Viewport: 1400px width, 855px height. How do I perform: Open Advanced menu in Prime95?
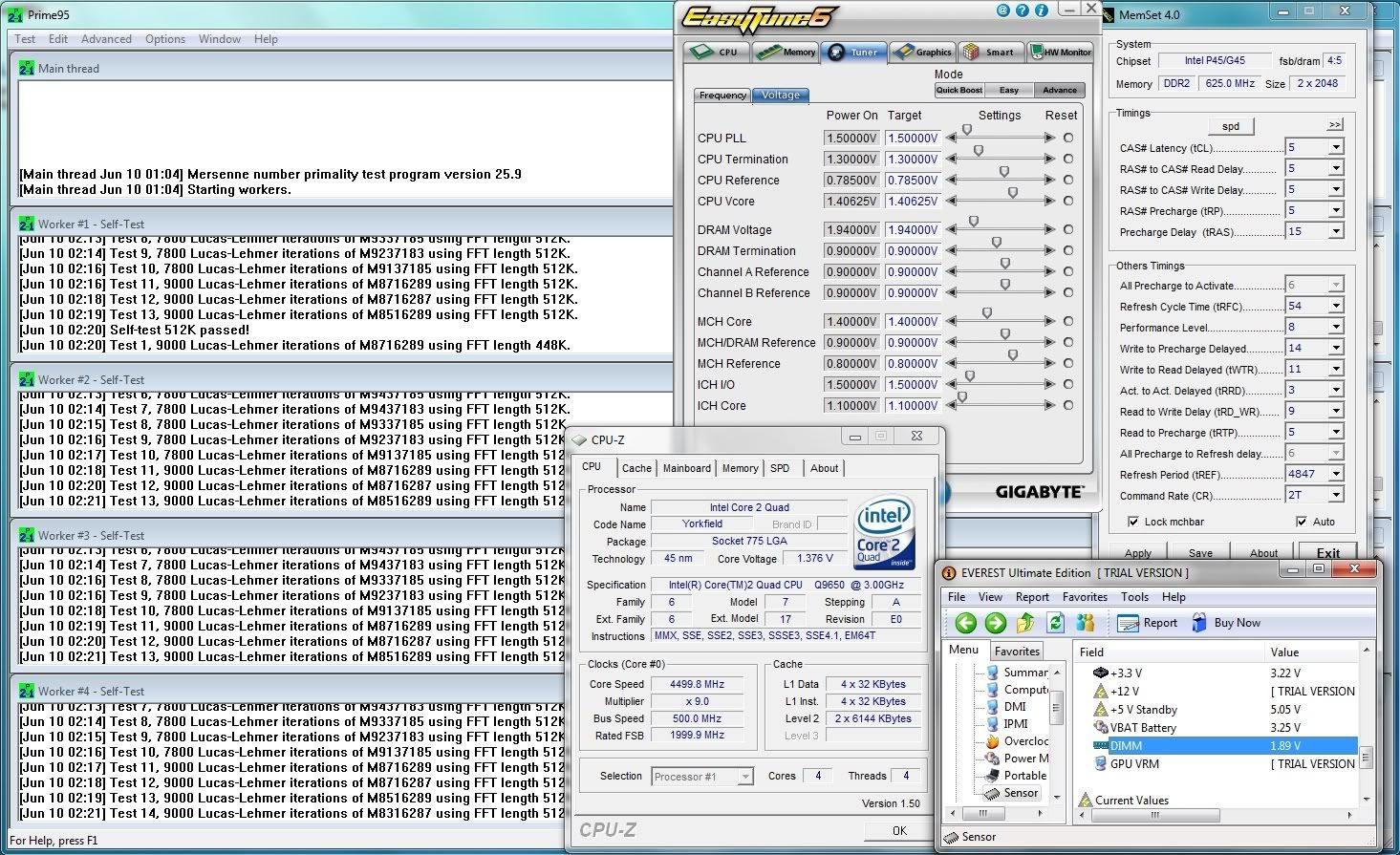106,39
